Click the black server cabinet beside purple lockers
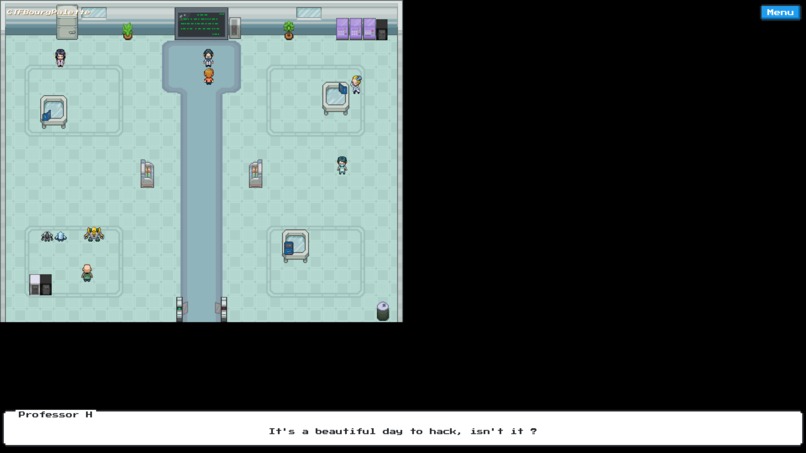The height and width of the screenshot is (453, 806). (x=382, y=29)
